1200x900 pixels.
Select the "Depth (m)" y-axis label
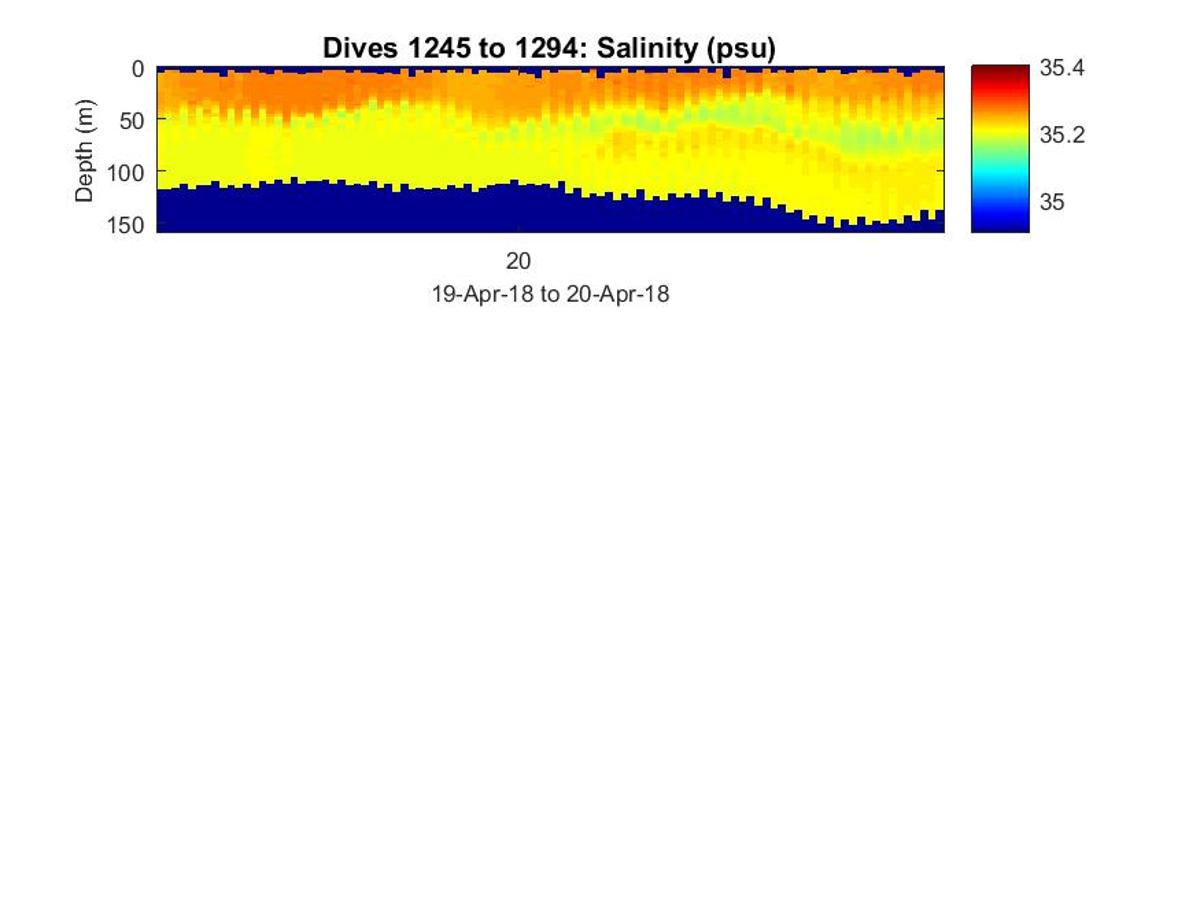pos(85,151)
